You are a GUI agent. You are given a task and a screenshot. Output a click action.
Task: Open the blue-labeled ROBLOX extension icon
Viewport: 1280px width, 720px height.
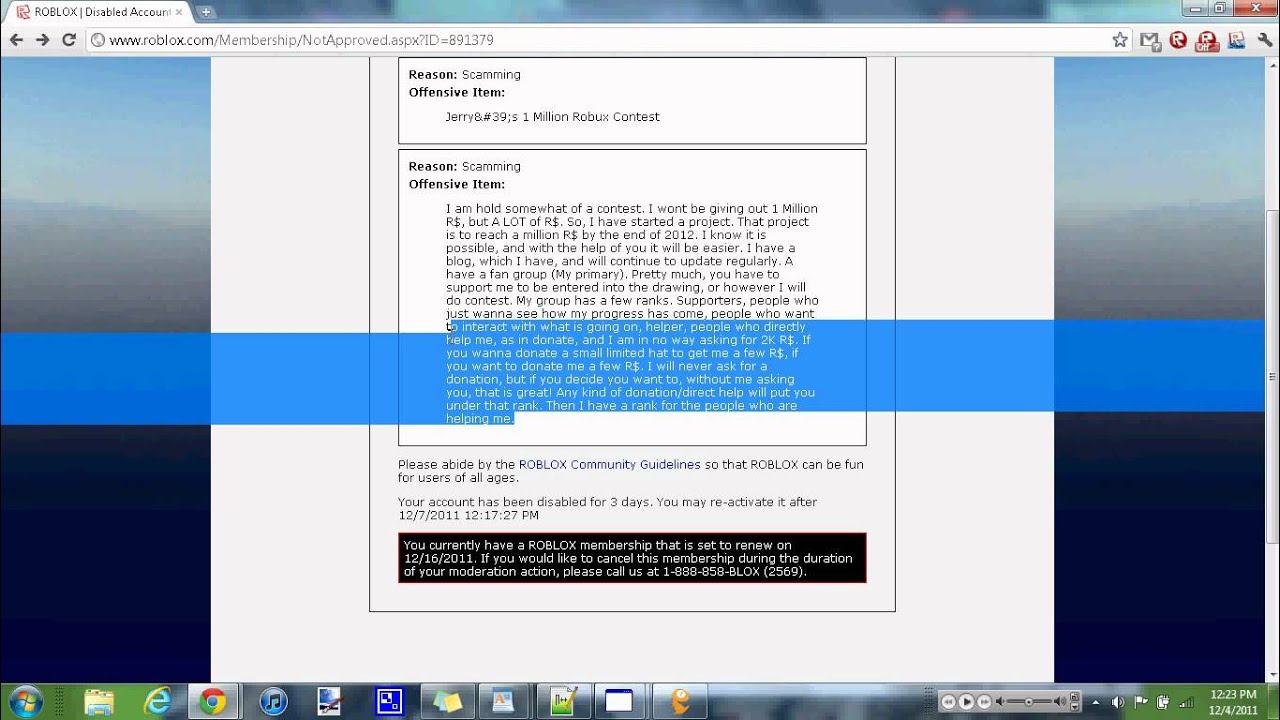coord(1236,40)
